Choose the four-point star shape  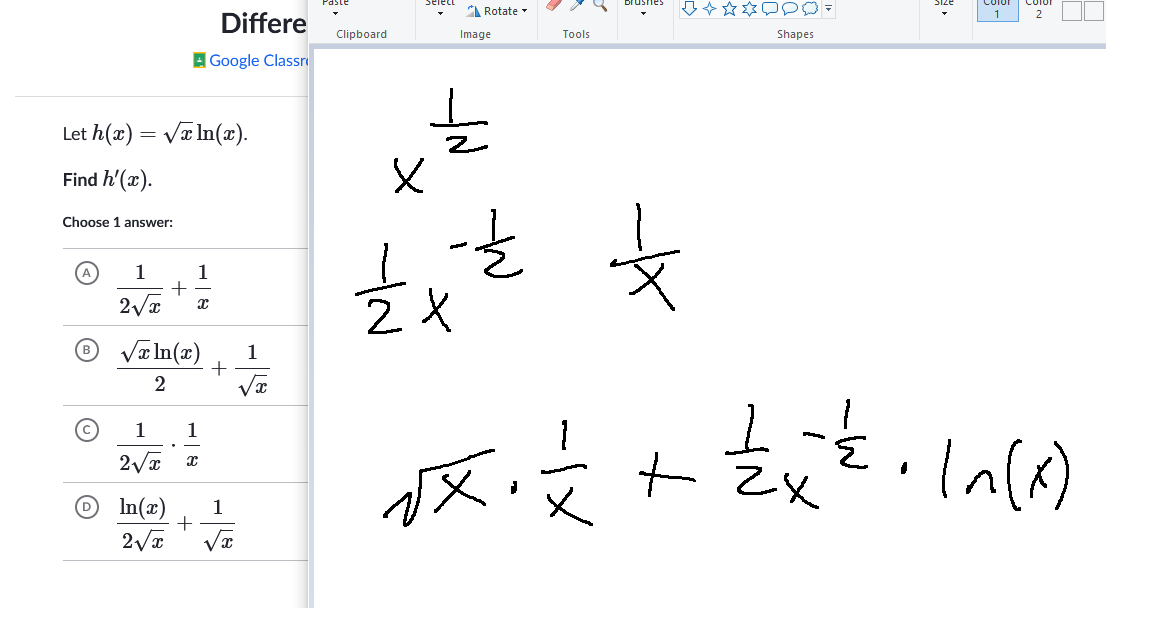[710, 9]
